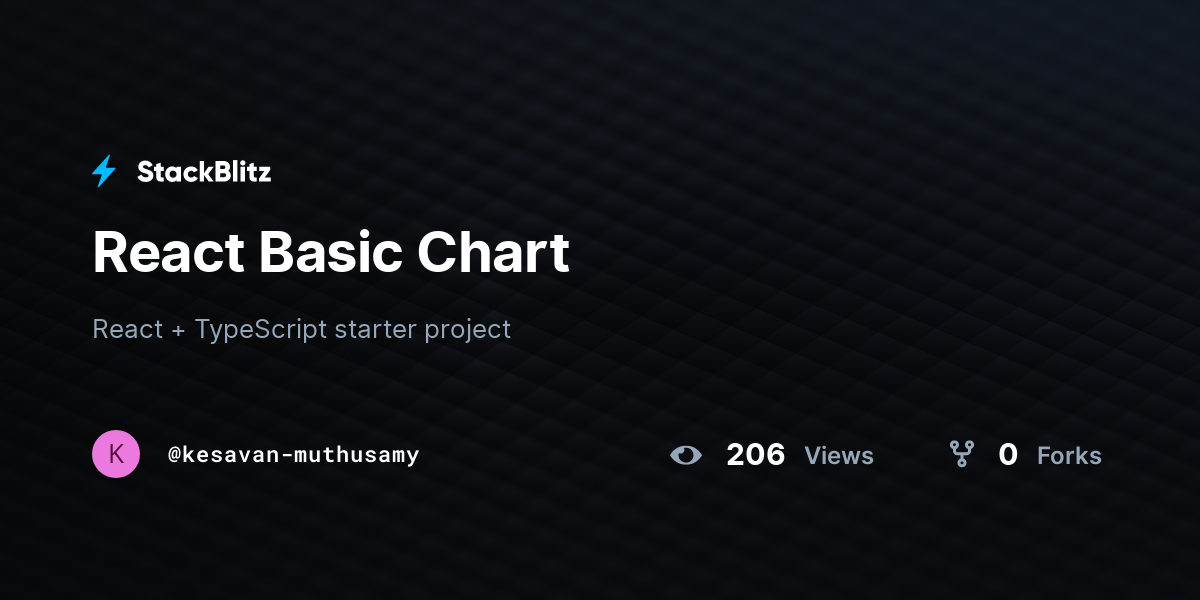
Task: Select the 0 fork count number
Action: point(1008,455)
